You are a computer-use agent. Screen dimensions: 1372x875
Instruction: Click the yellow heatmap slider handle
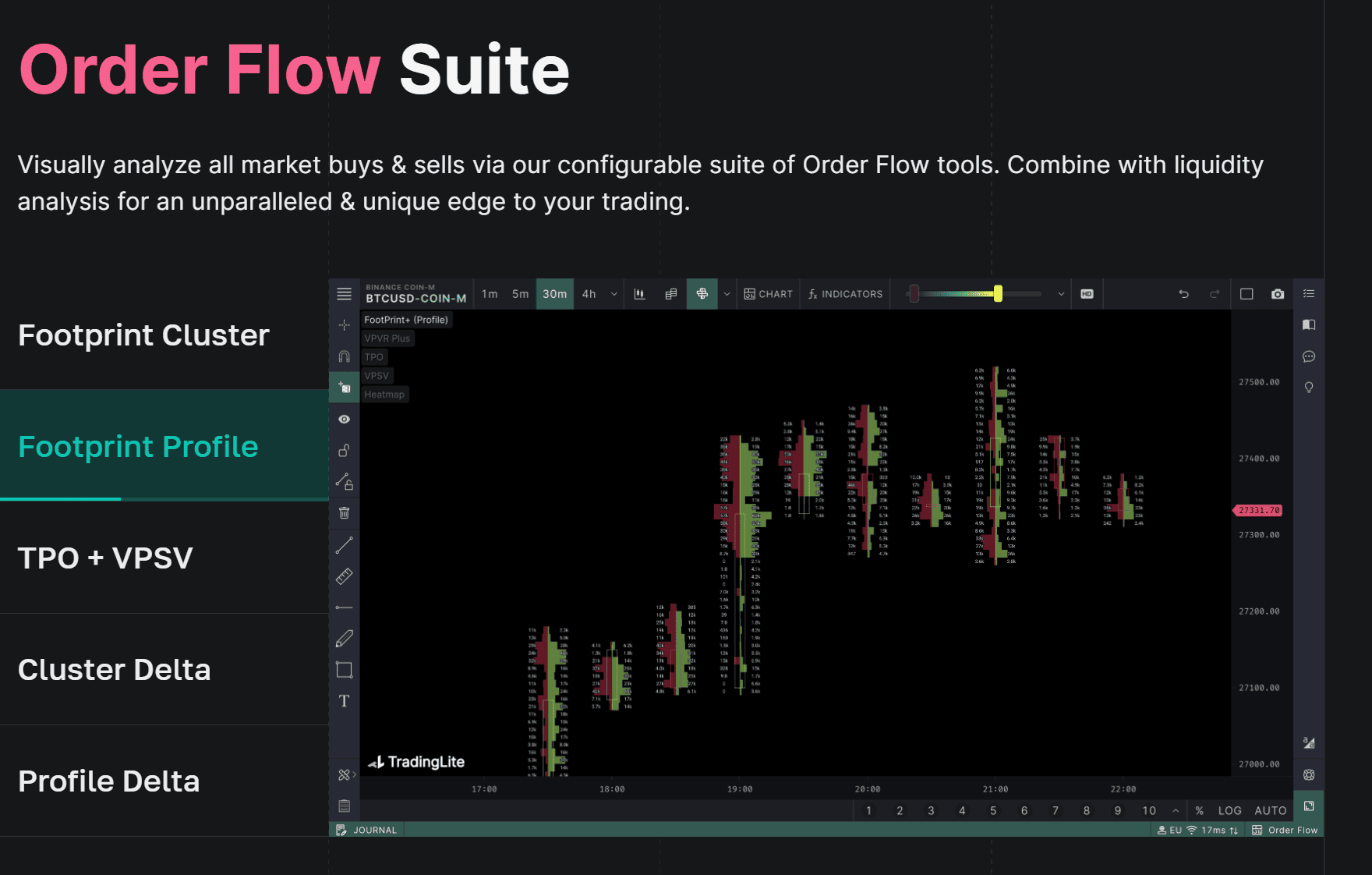click(998, 294)
